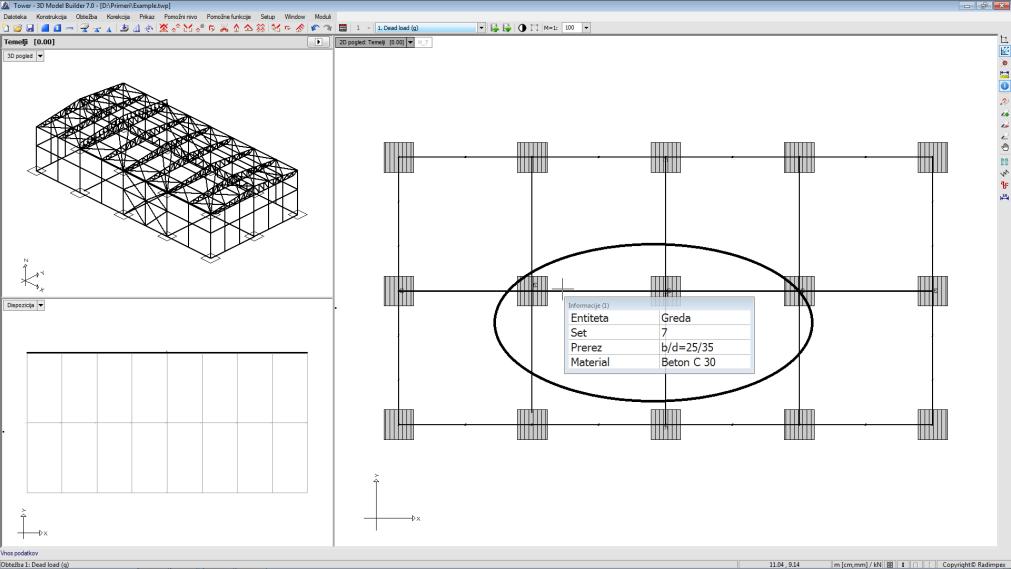Save the model with the floppy disk icon

pos(30,28)
